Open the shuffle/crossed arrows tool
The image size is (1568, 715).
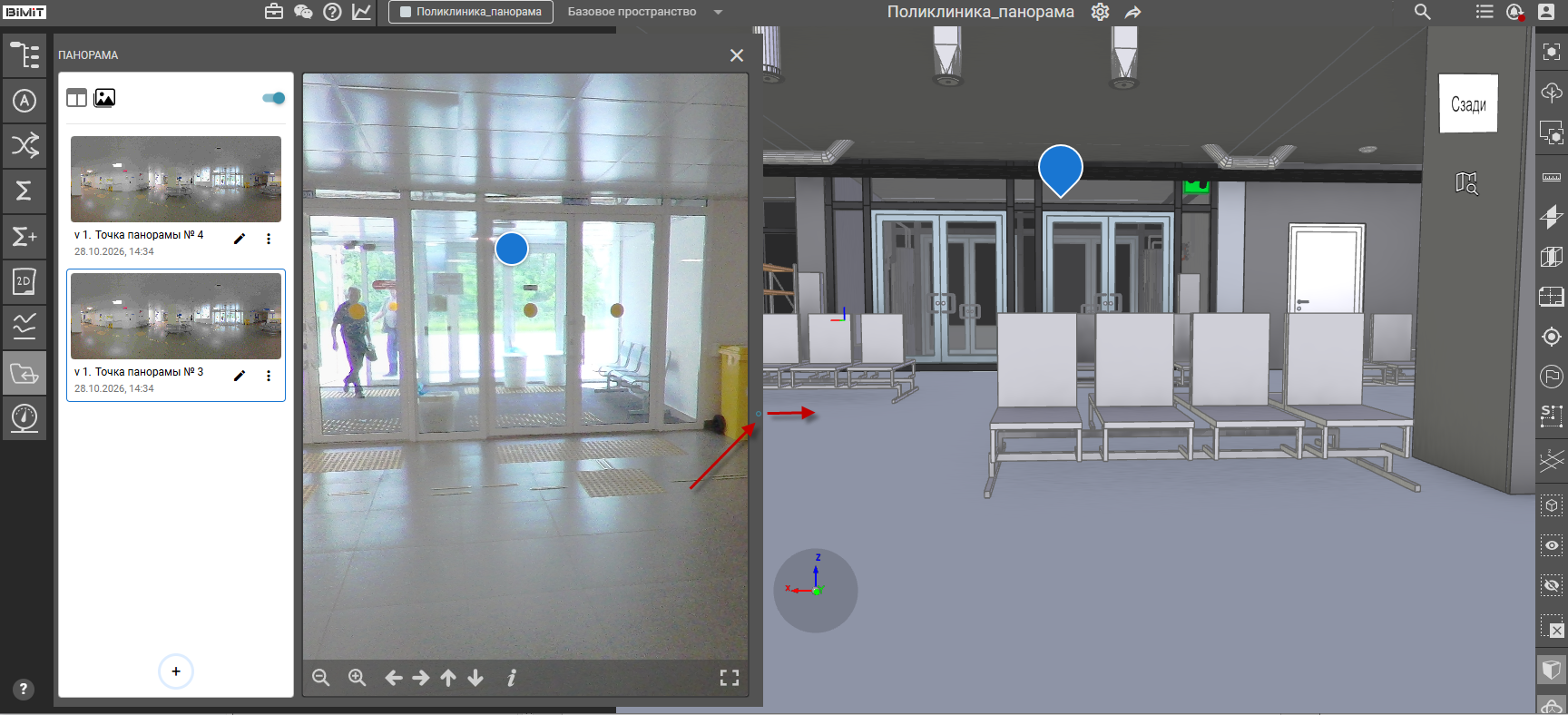[24, 145]
